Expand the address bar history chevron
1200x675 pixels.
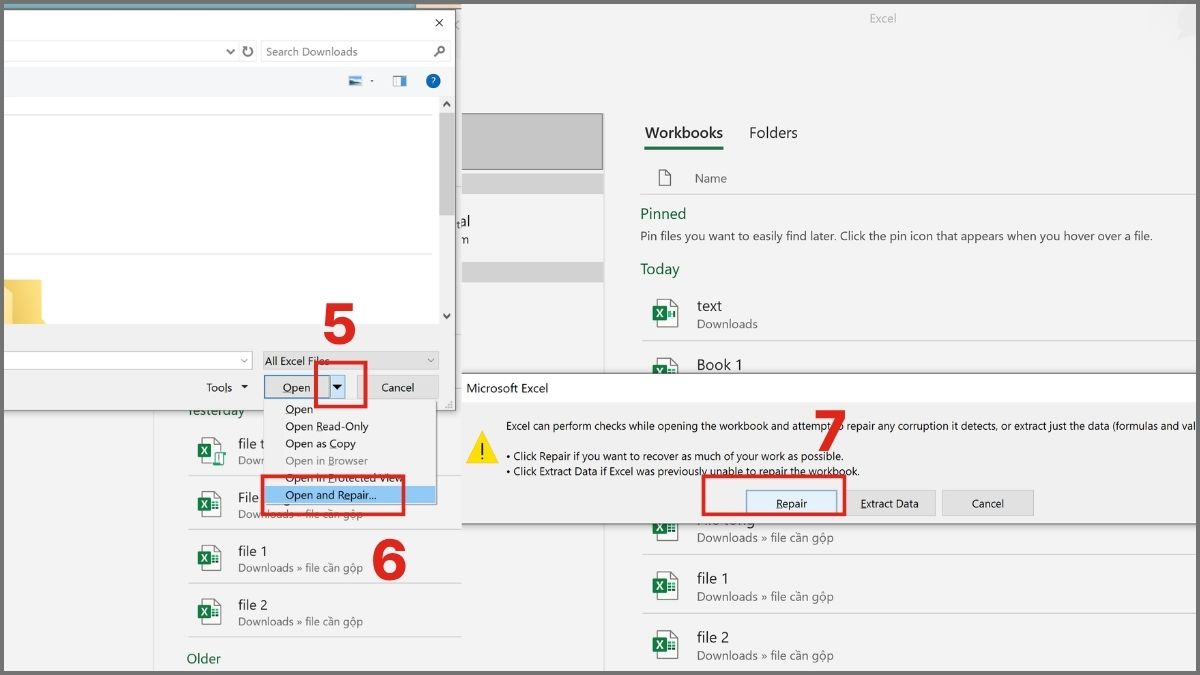pos(229,51)
